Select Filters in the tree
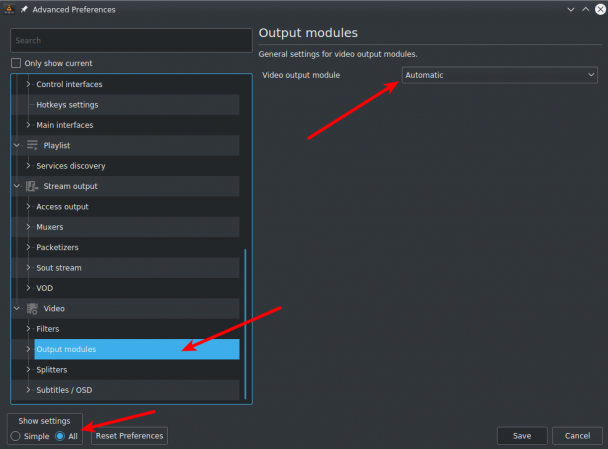The width and height of the screenshot is (608, 449). (x=47, y=329)
